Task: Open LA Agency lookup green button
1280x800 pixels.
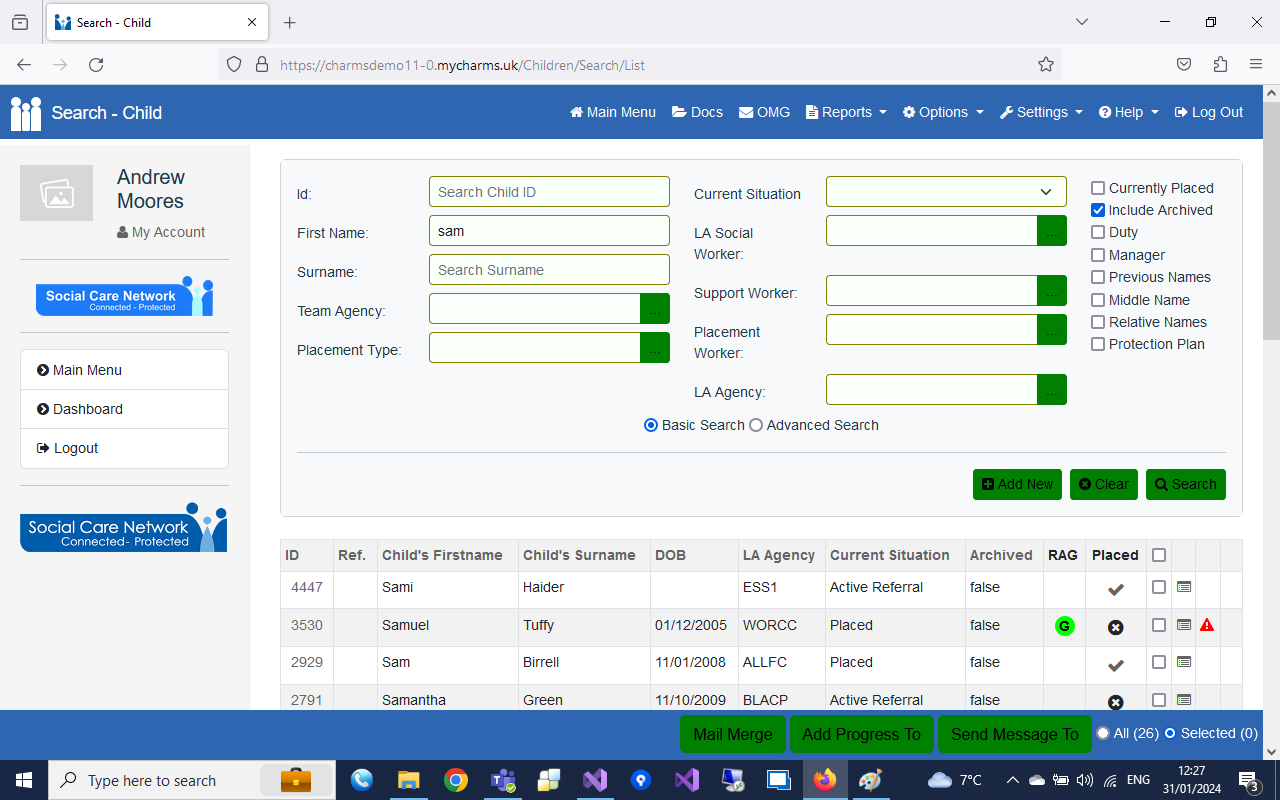Action: click(x=1052, y=390)
